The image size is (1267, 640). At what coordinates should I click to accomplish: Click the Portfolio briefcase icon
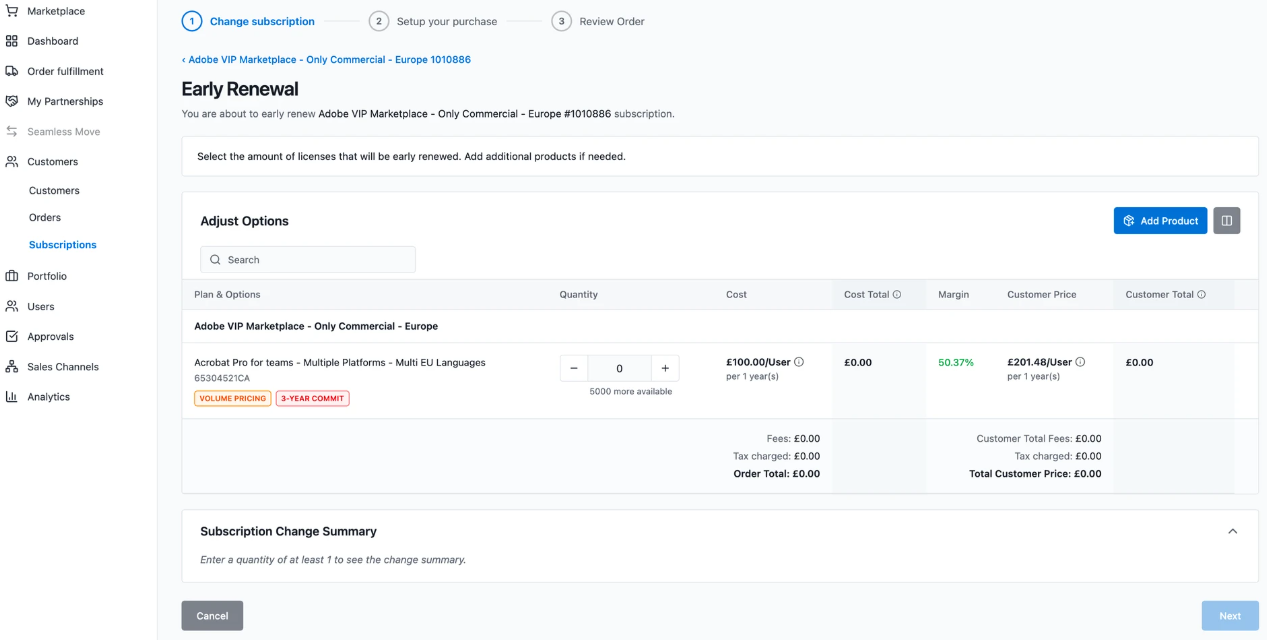click(12, 276)
